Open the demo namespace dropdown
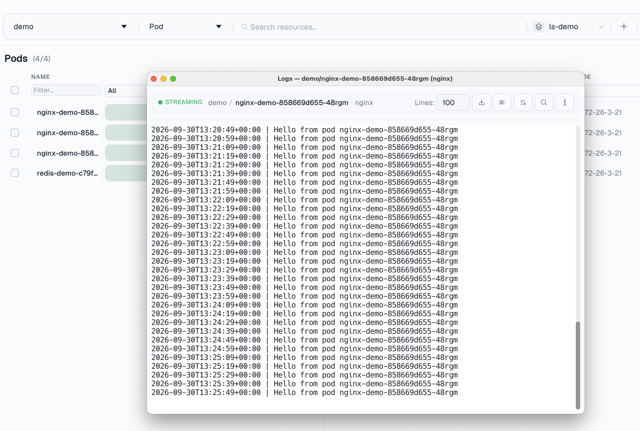Viewport: 640px width, 431px height. 70,27
